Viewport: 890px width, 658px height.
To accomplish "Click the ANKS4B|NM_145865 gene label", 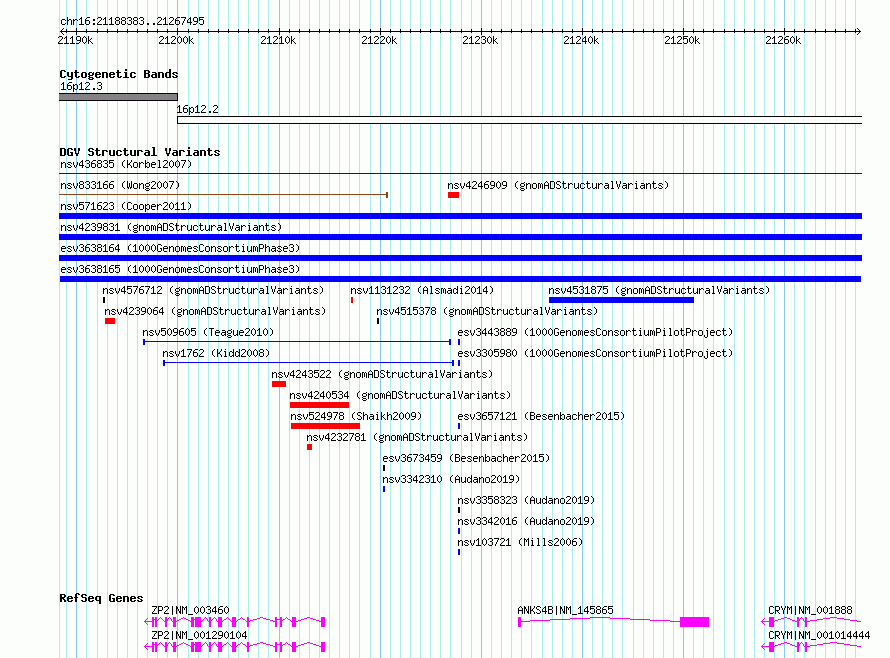I will [565, 610].
